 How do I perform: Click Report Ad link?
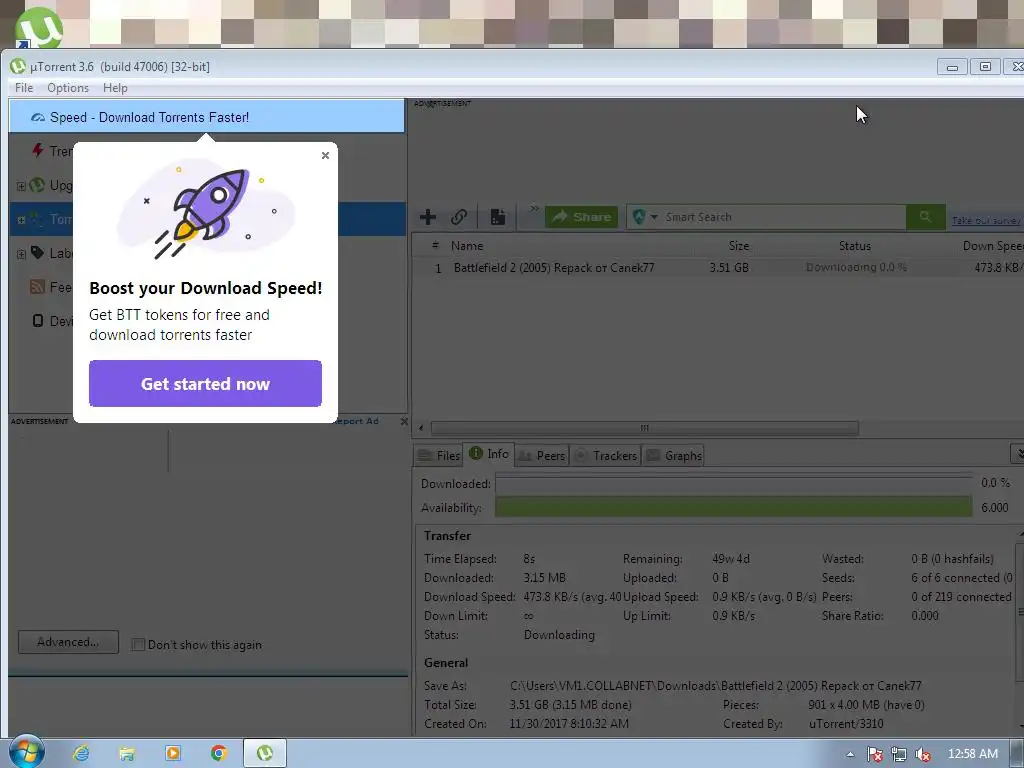[x=356, y=421]
